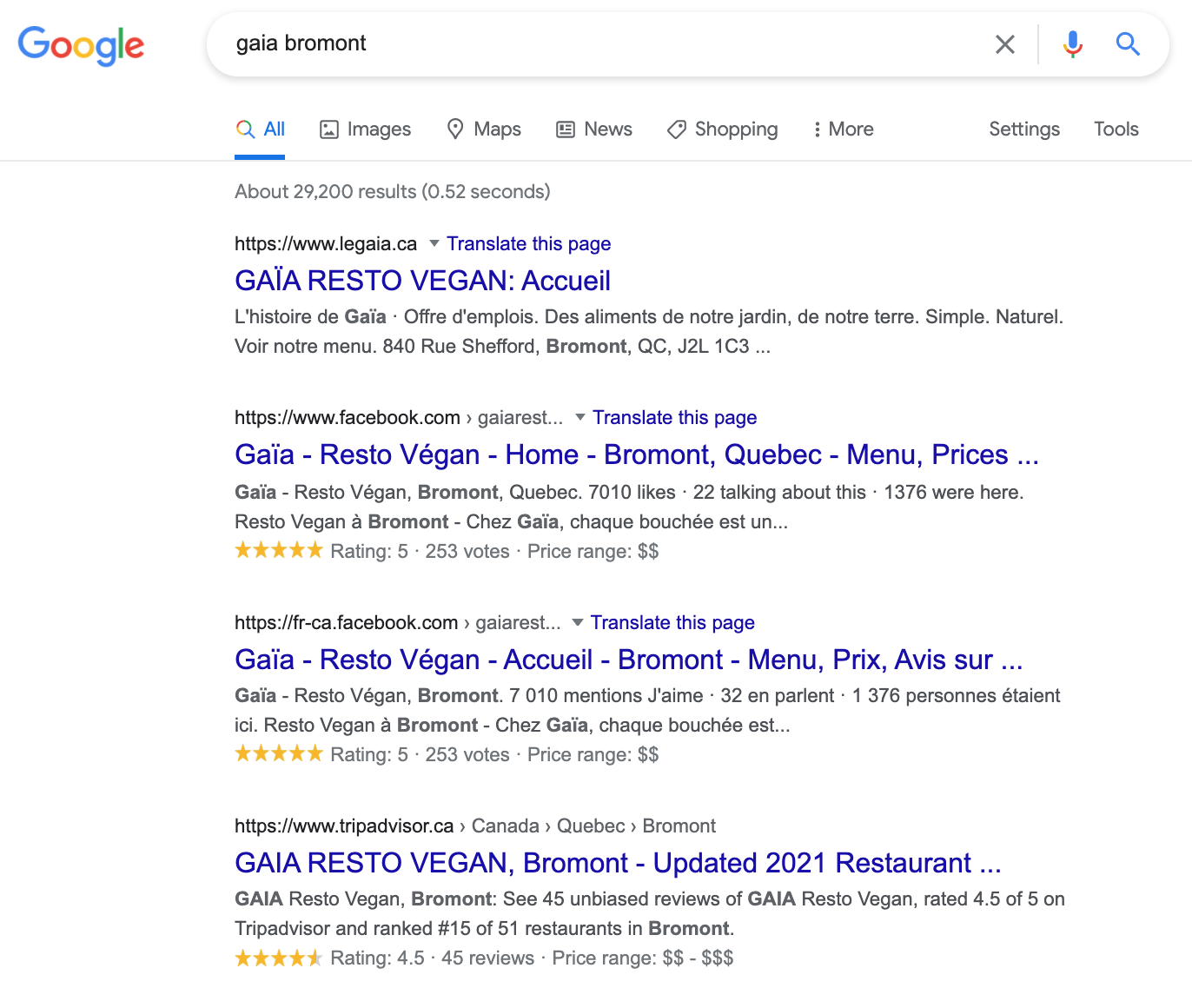Translate the legaia.ca page
Screen dimensions: 1192x1008
(x=528, y=244)
